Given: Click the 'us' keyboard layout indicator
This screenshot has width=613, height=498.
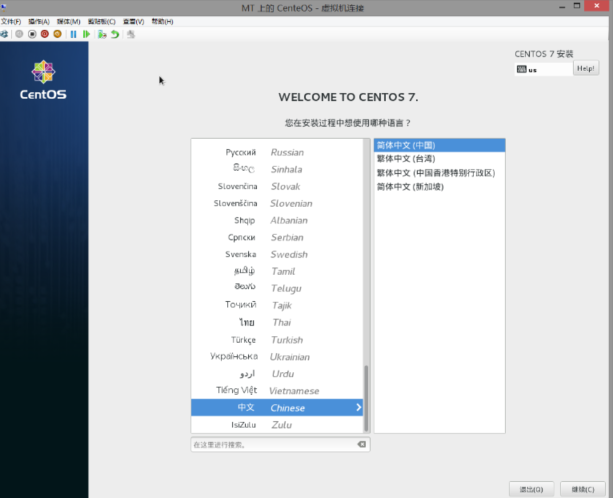Looking at the screenshot, I should [544, 70].
